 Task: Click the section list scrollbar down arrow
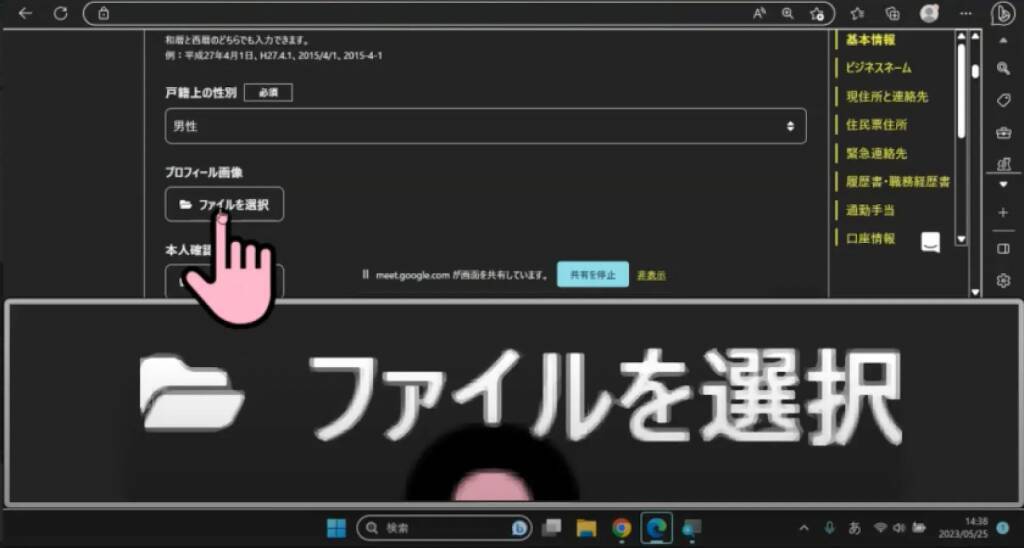tap(961, 240)
